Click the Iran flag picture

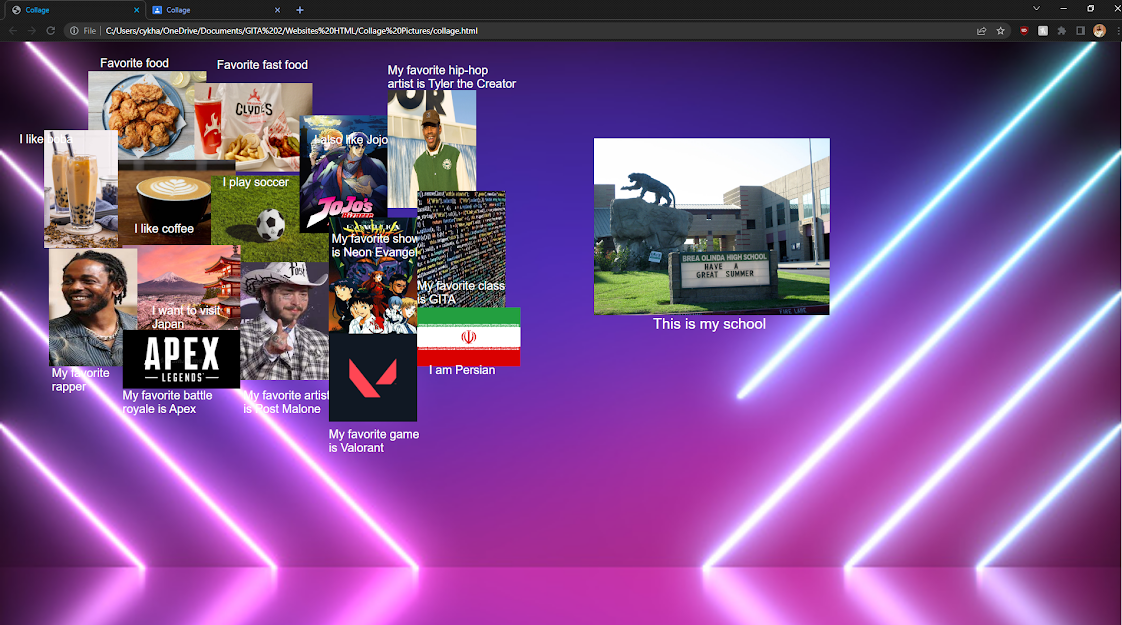[469, 336]
